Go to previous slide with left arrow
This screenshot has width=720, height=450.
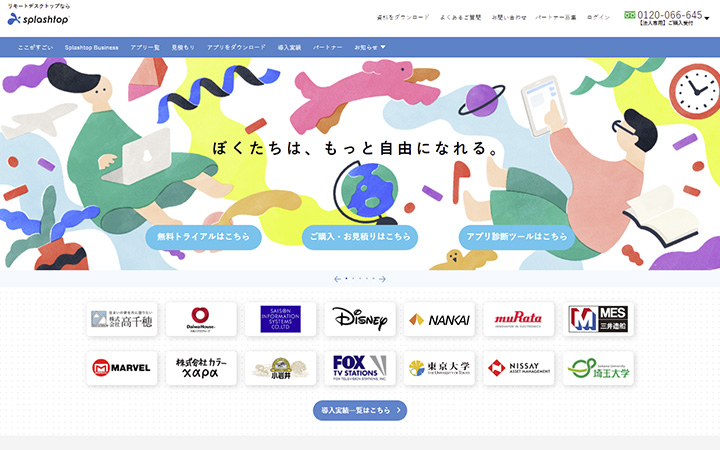point(337,279)
